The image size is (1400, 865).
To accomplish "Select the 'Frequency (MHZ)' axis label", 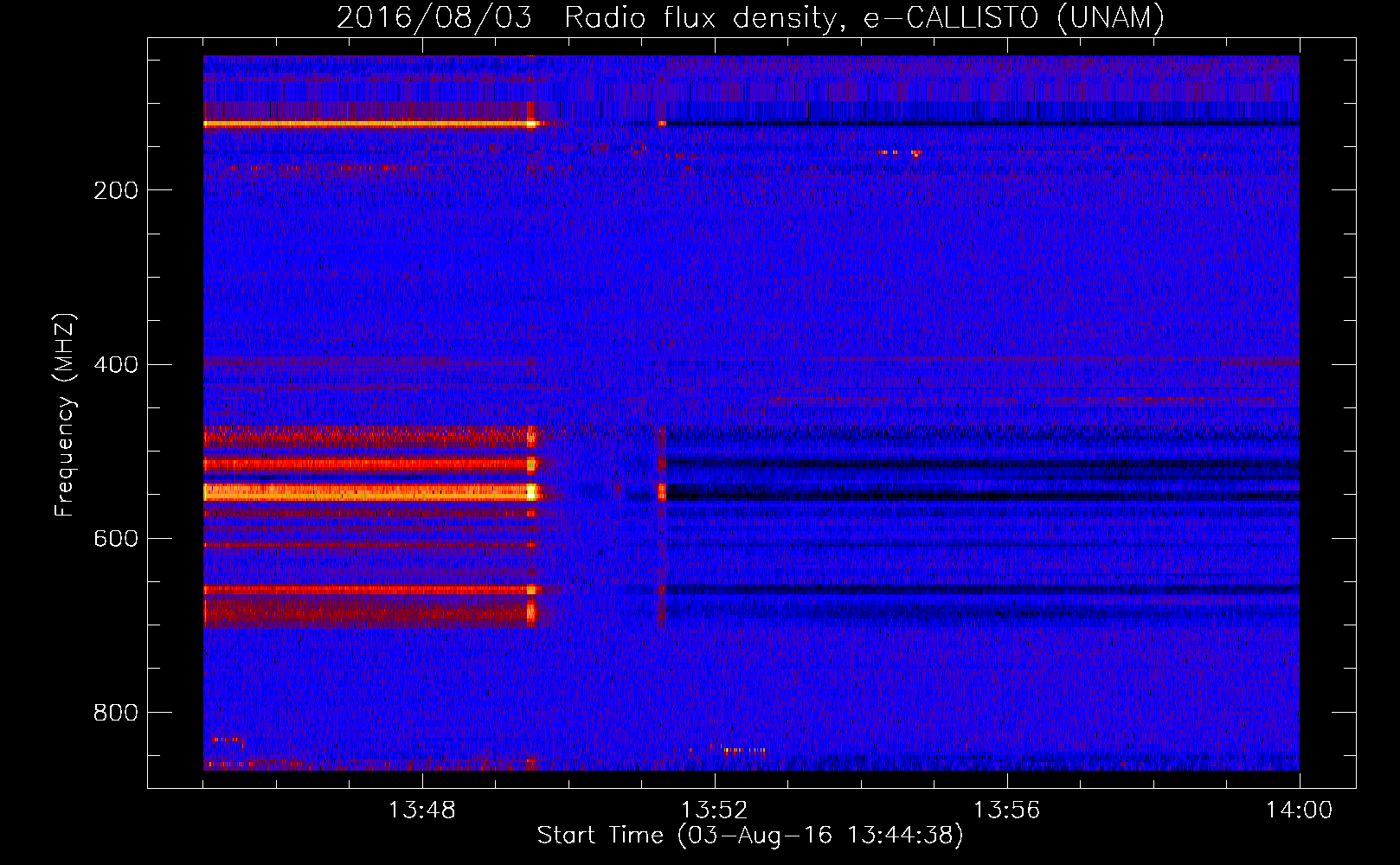I will 65,415.
